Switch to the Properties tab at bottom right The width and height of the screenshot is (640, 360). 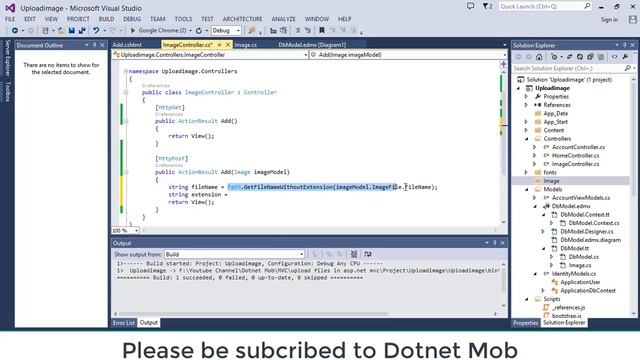526,323
